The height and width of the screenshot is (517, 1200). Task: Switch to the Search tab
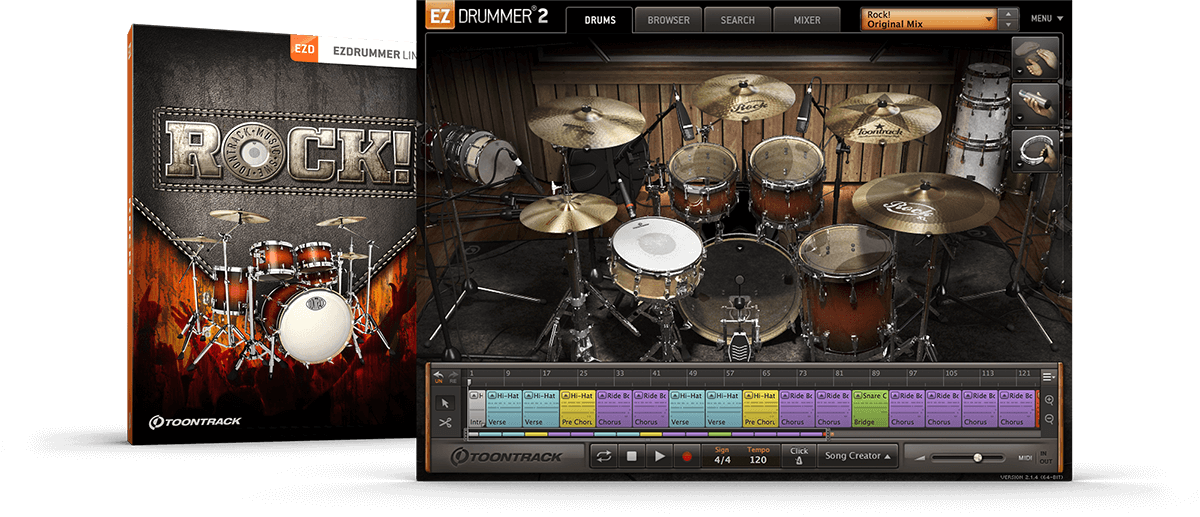pyautogui.click(x=737, y=19)
